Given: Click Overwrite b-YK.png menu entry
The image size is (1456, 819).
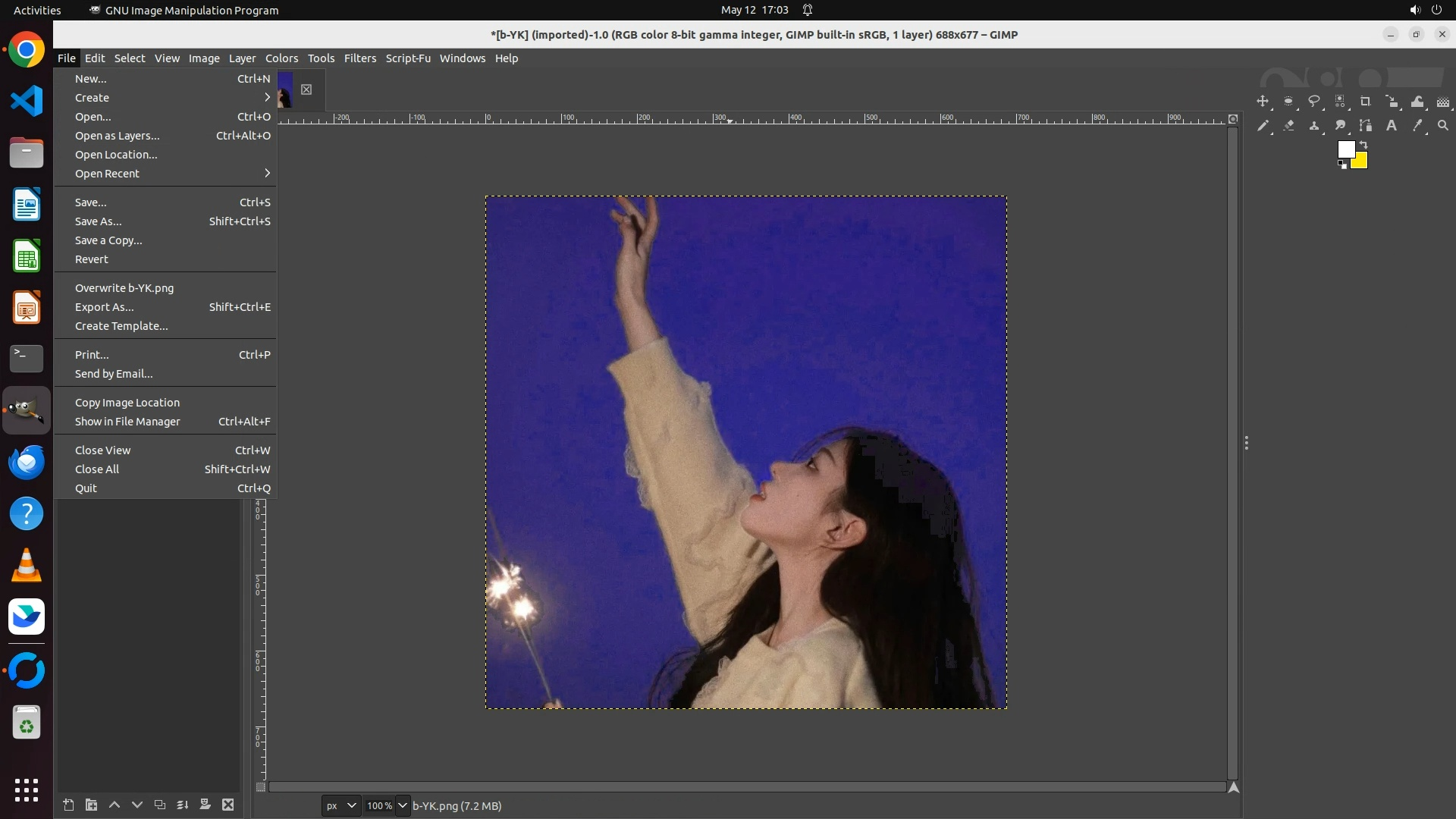Looking at the screenshot, I should tap(124, 288).
